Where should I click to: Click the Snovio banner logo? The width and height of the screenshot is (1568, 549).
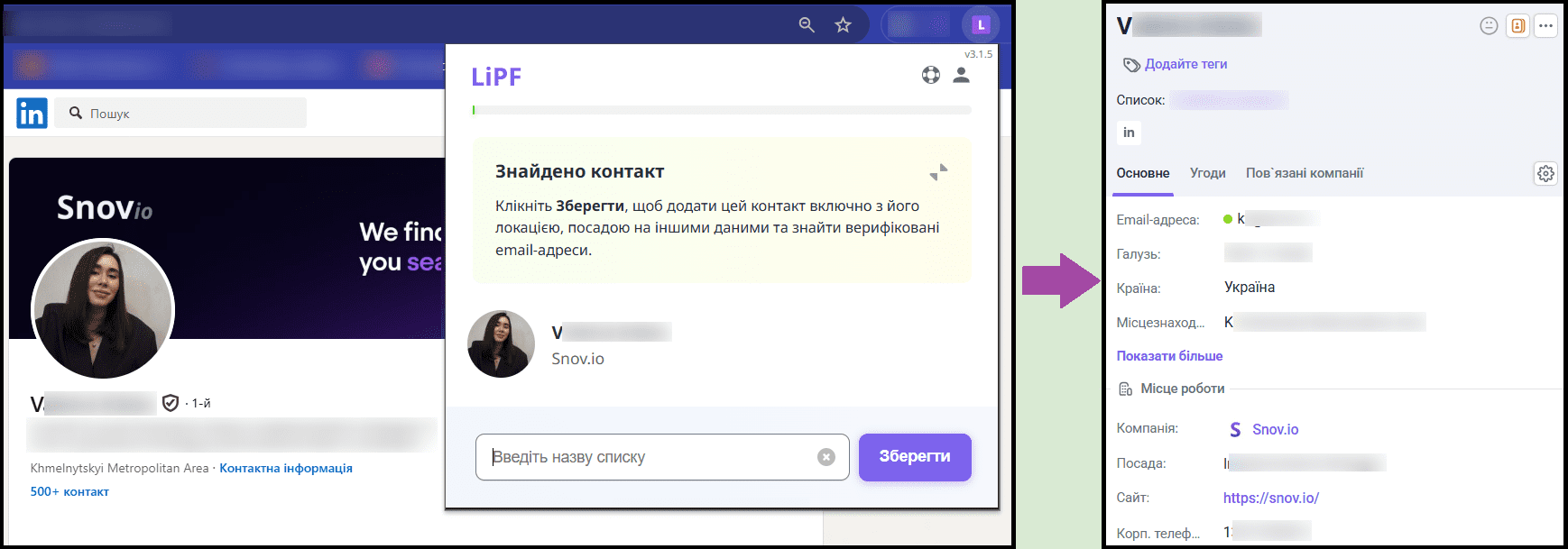pos(105,208)
